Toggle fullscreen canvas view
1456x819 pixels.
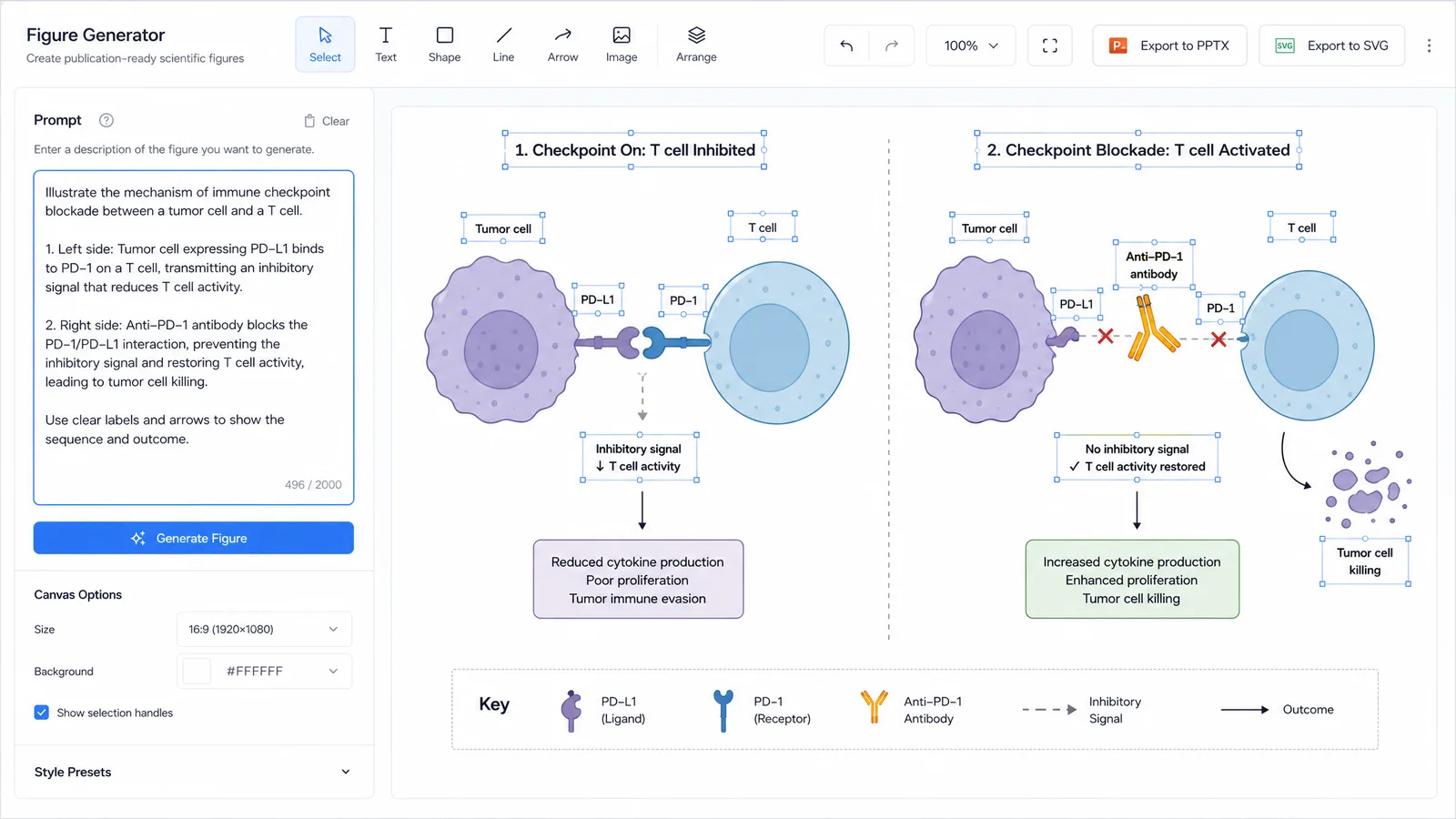(1049, 45)
